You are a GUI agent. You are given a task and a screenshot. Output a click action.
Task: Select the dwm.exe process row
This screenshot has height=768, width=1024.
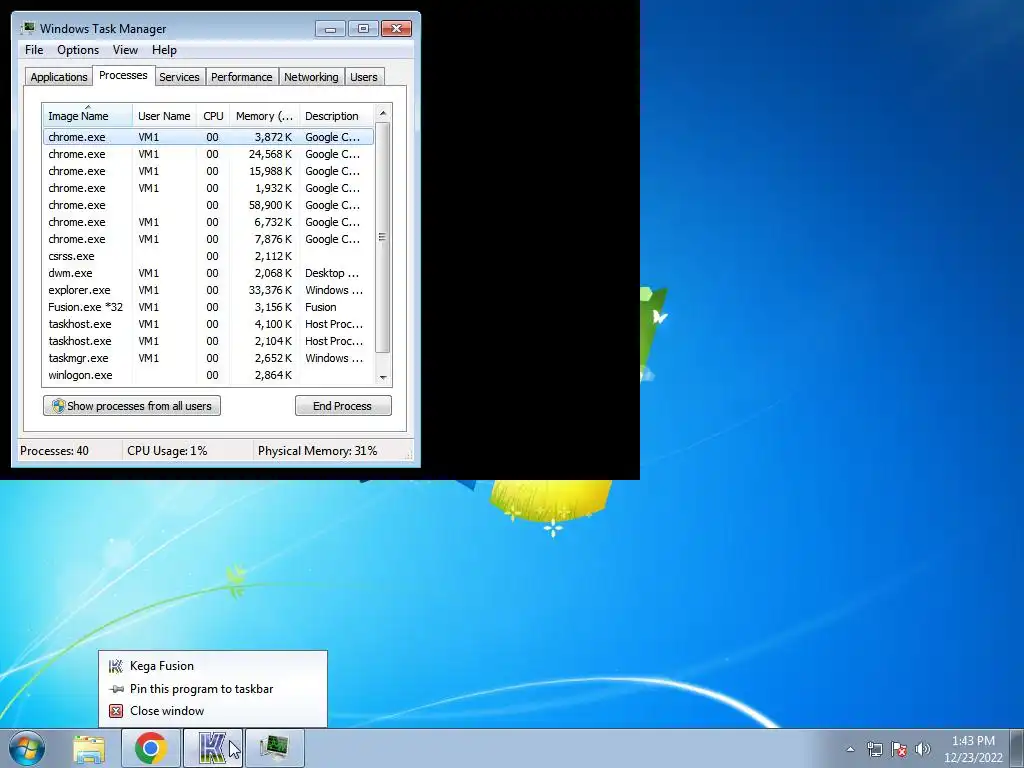coord(208,273)
